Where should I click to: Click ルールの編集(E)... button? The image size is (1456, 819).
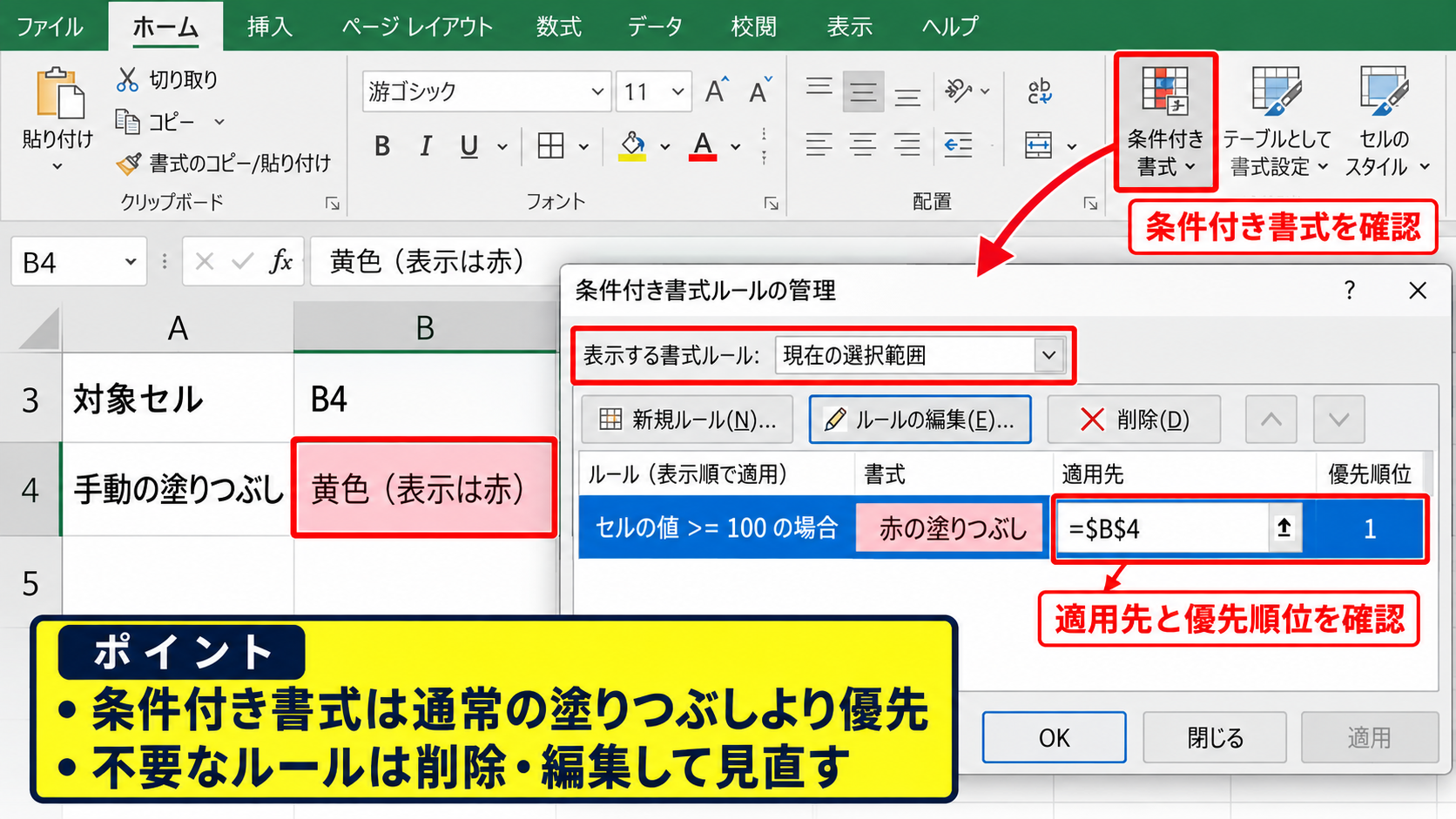(x=920, y=420)
